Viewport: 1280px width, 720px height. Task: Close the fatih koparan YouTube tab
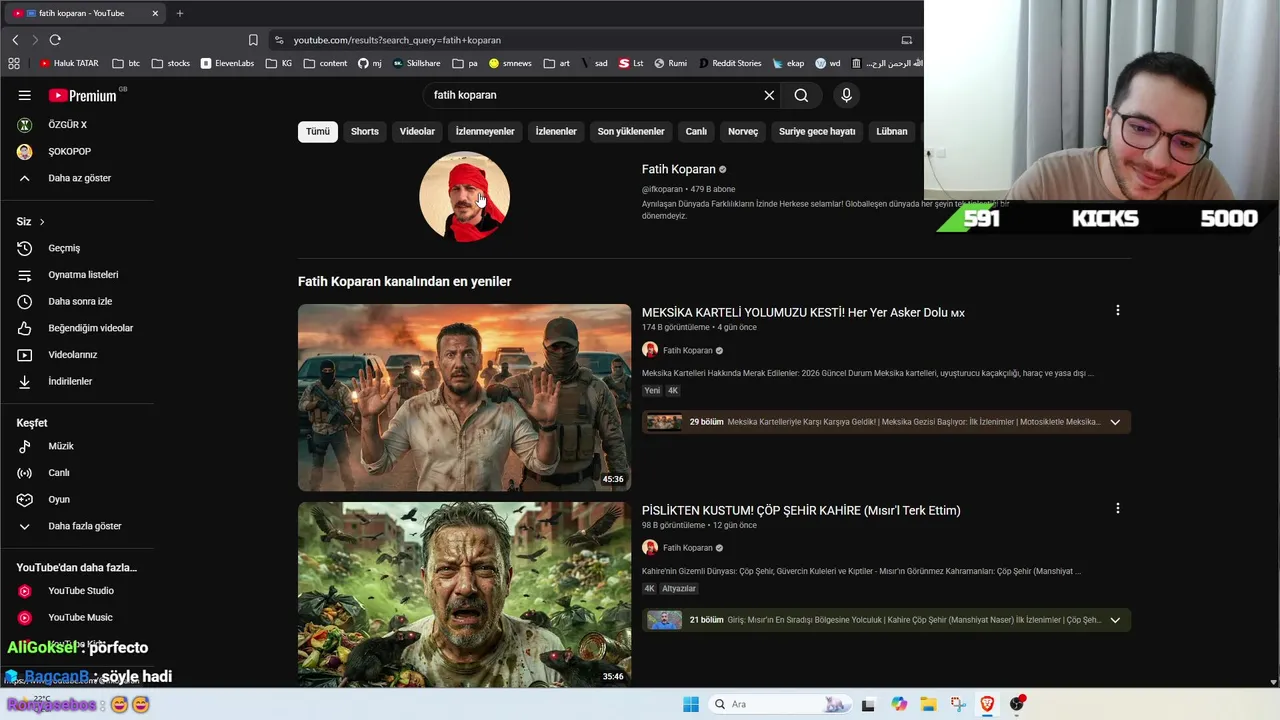tap(155, 13)
